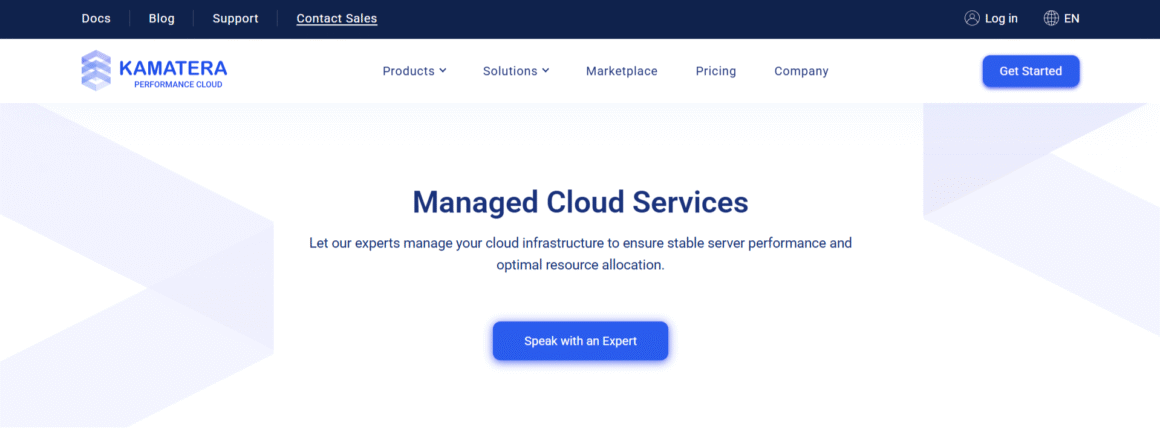
Task: Click the KAMATERA brand name text
Action: point(173,69)
